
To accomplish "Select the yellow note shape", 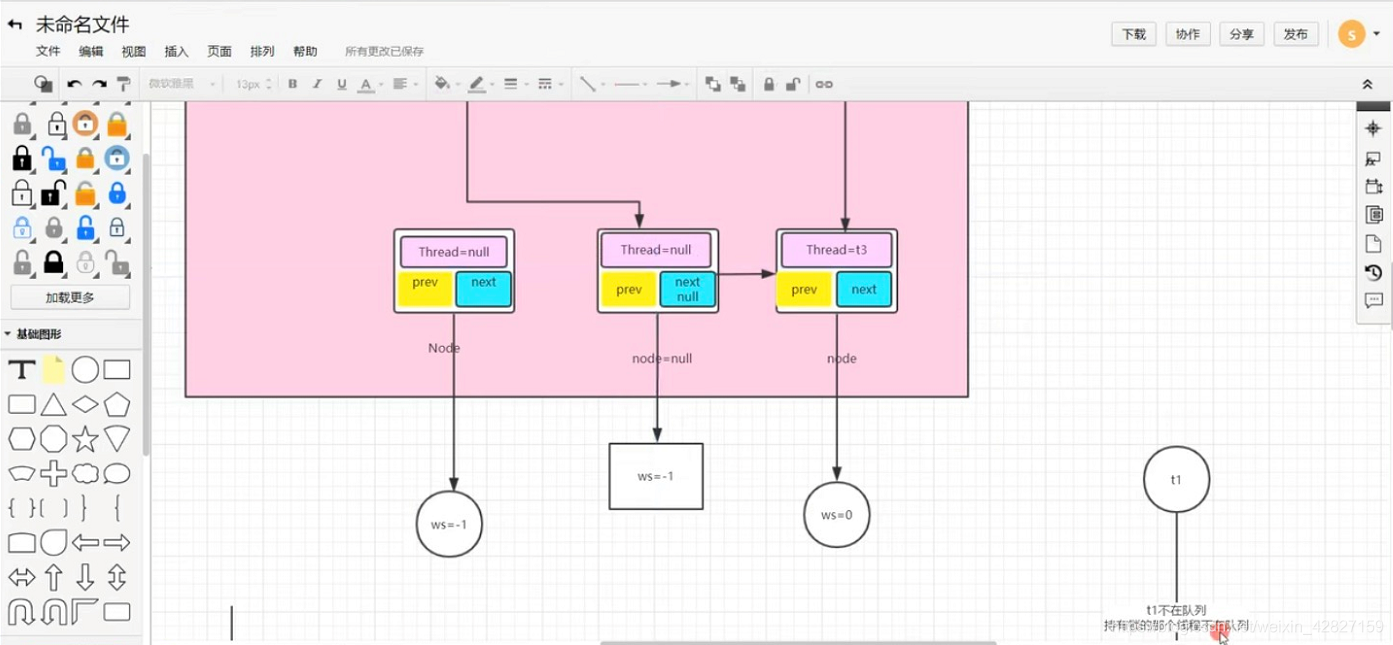I will (x=54, y=370).
